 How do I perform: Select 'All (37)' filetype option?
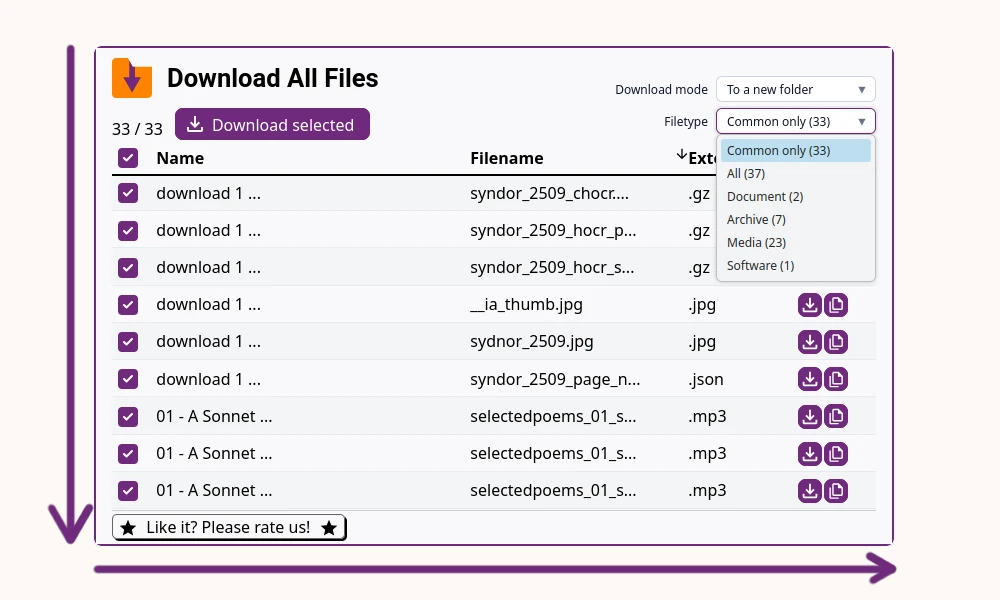pyautogui.click(x=746, y=174)
